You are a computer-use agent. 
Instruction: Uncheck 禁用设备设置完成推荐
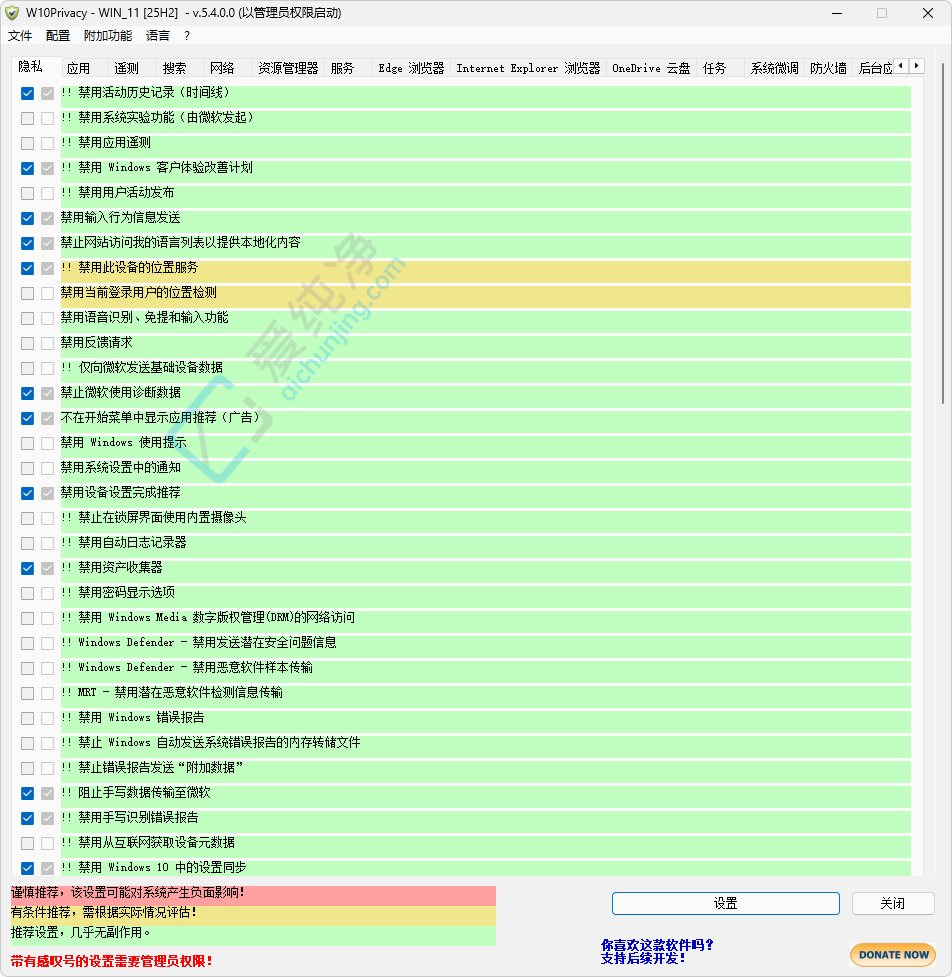point(27,493)
